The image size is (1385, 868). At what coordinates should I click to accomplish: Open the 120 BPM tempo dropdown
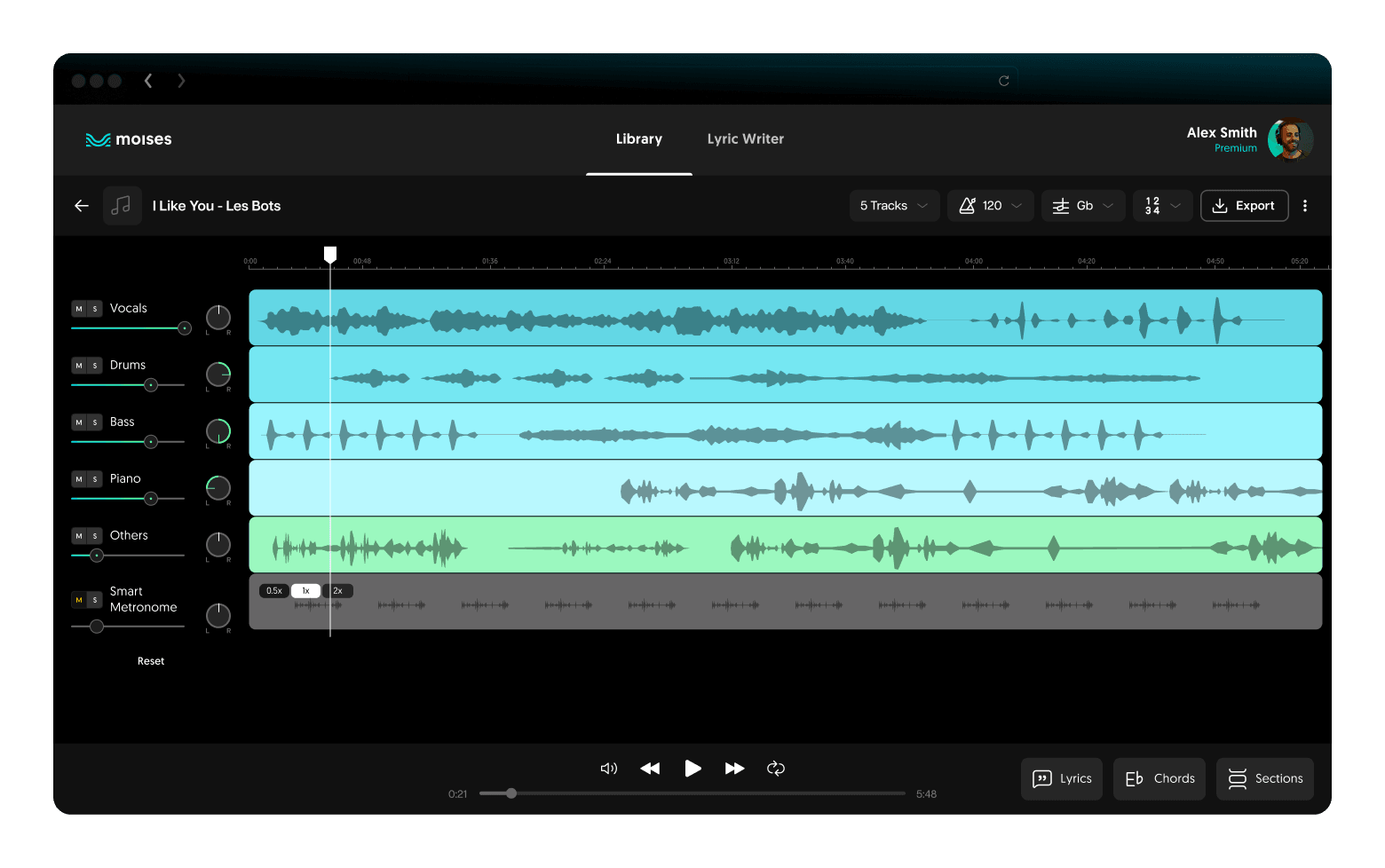click(x=990, y=206)
